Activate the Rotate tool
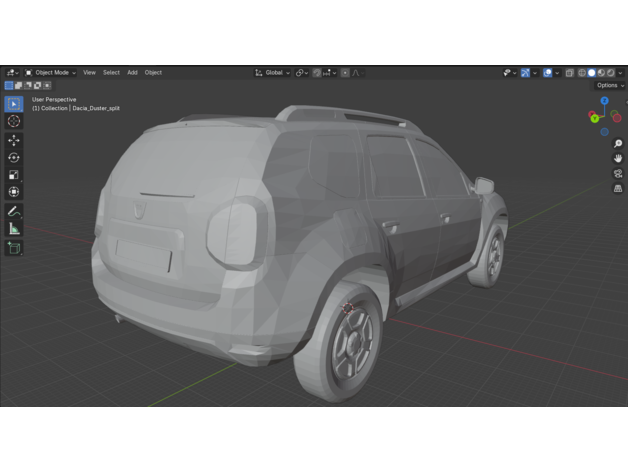This screenshot has width=628, height=472. click(14, 158)
